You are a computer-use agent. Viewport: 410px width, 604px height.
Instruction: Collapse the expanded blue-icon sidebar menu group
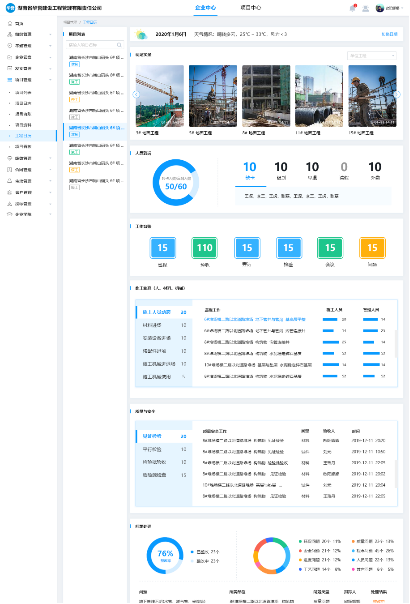(x=29, y=80)
